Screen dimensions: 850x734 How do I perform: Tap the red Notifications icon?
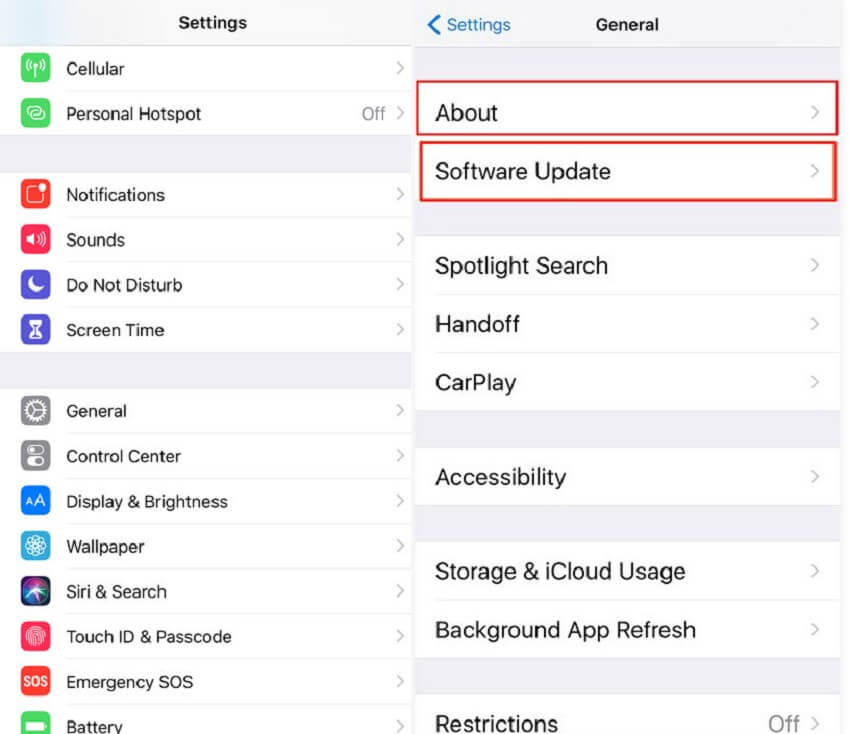click(x=35, y=195)
